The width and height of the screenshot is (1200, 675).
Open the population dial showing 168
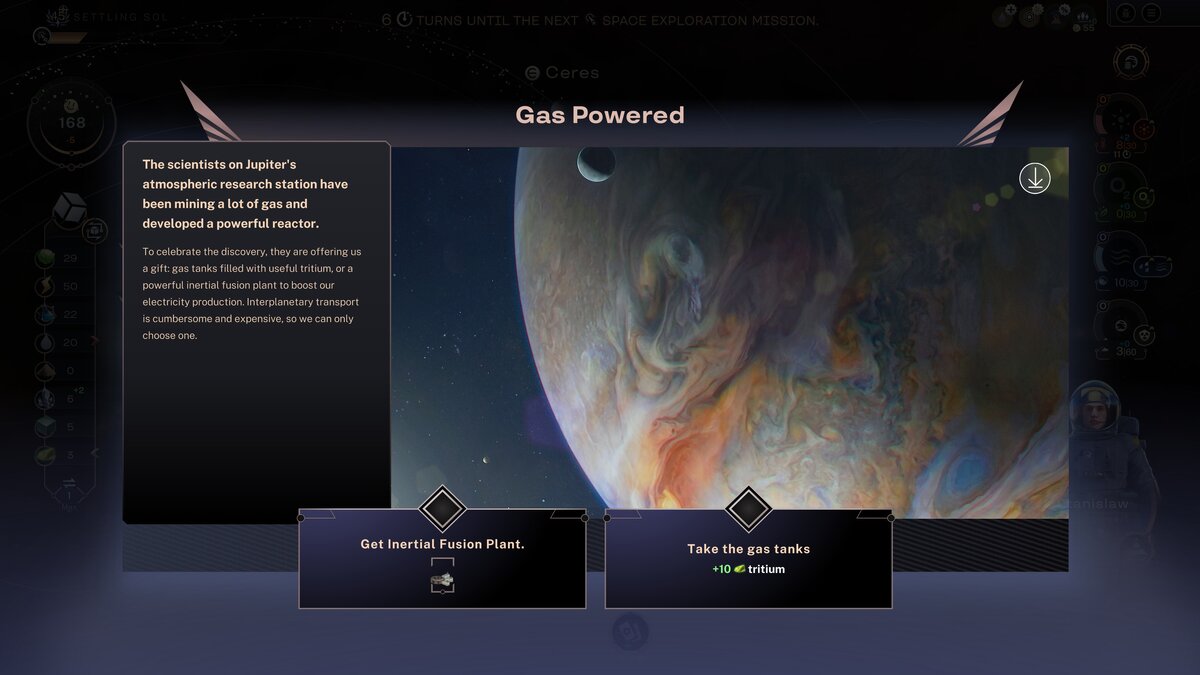coord(72,125)
